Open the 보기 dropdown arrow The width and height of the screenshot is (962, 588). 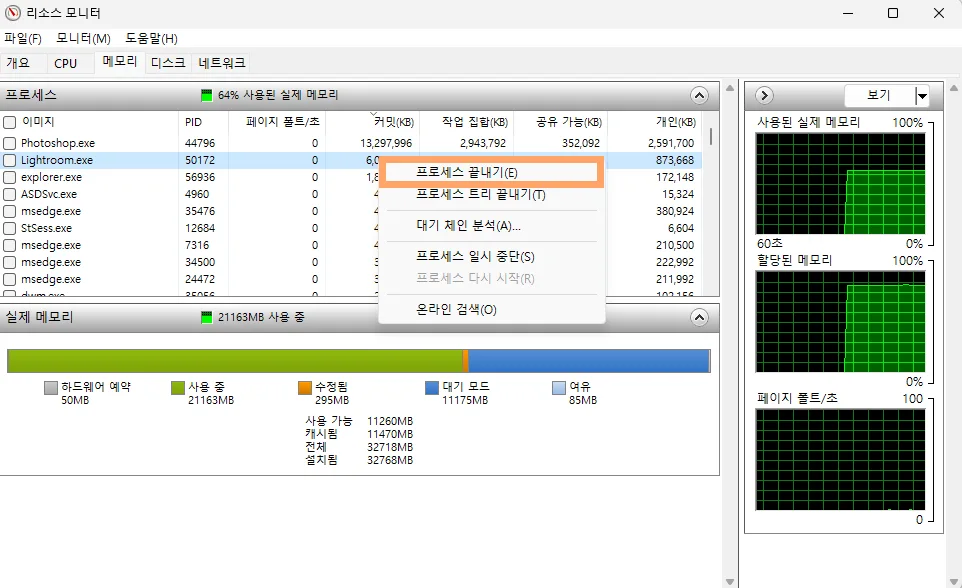click(922, 95)
